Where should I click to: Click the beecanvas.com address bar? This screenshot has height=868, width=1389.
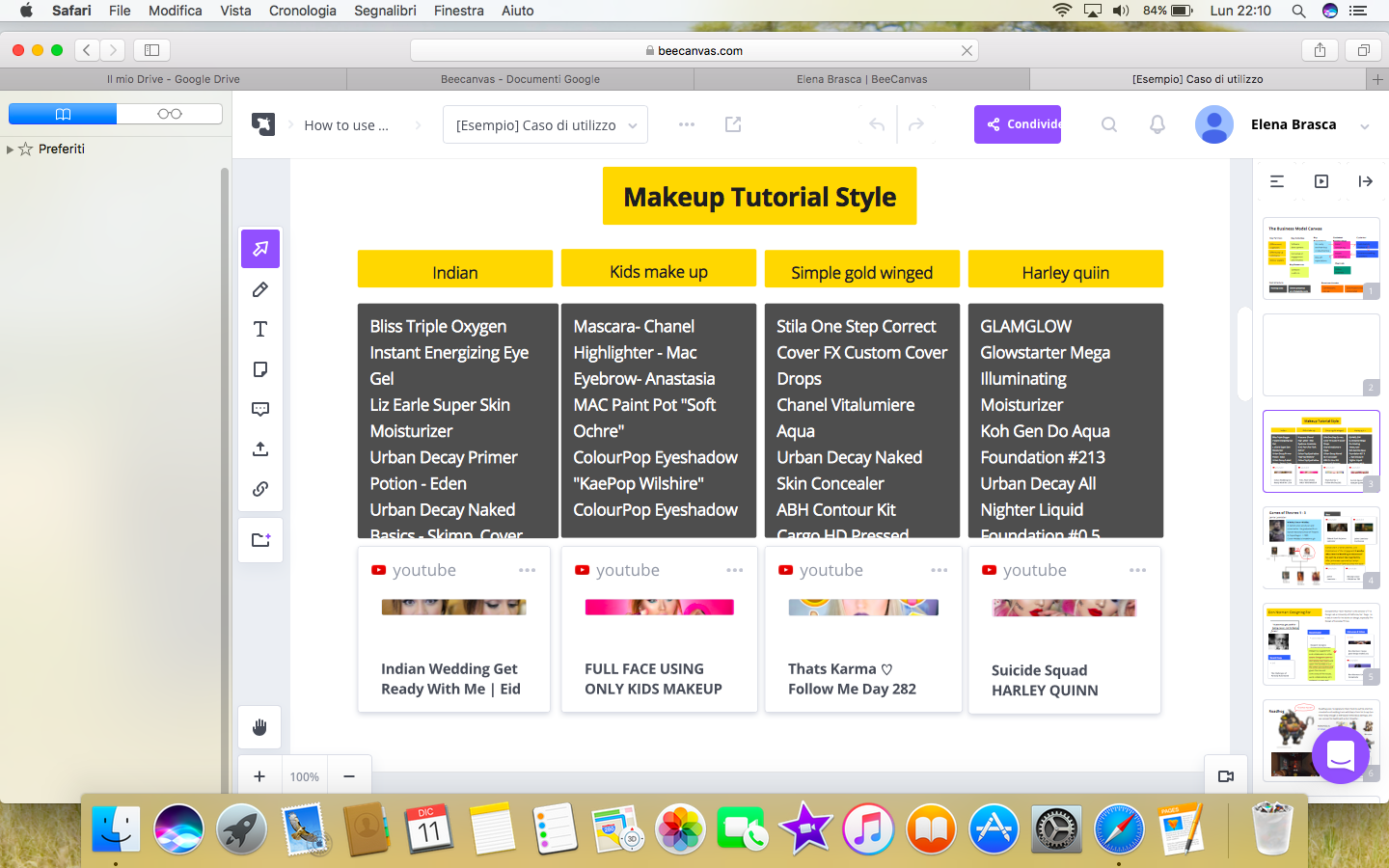point(694,50)
